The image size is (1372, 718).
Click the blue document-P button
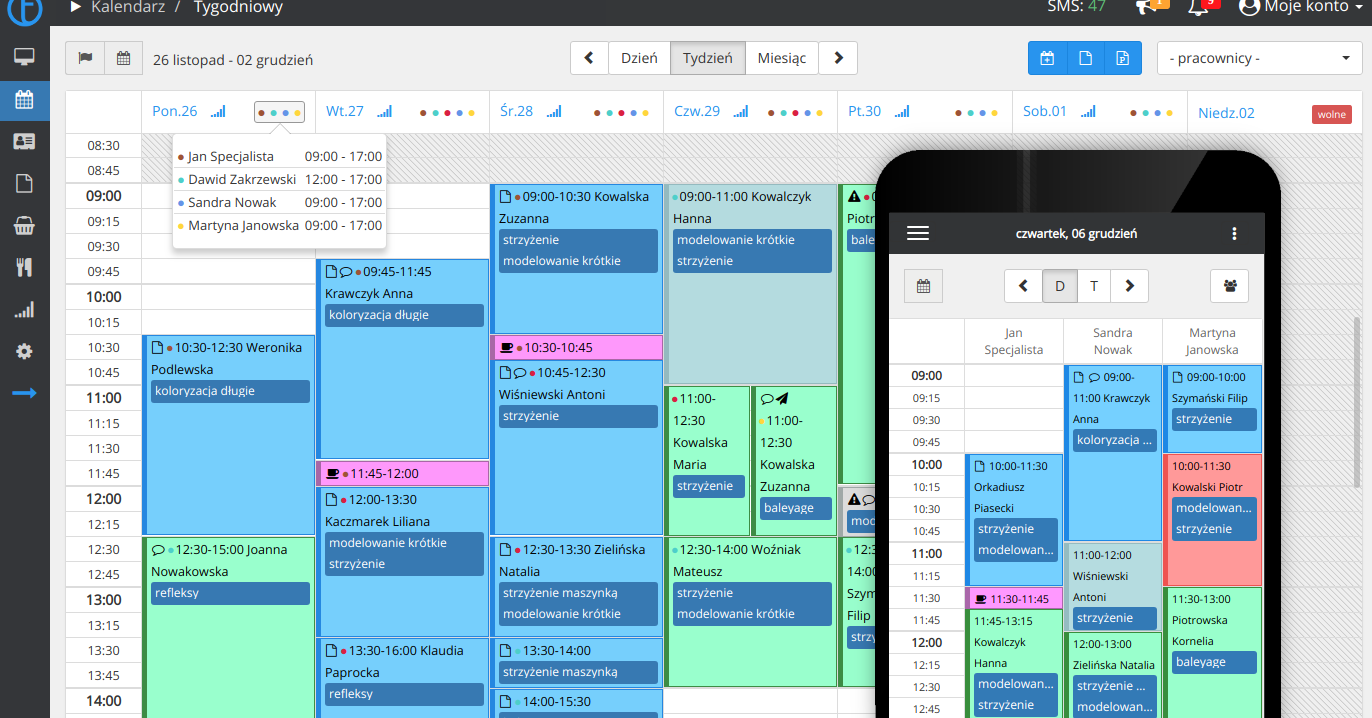click(x=1123, y=58)
